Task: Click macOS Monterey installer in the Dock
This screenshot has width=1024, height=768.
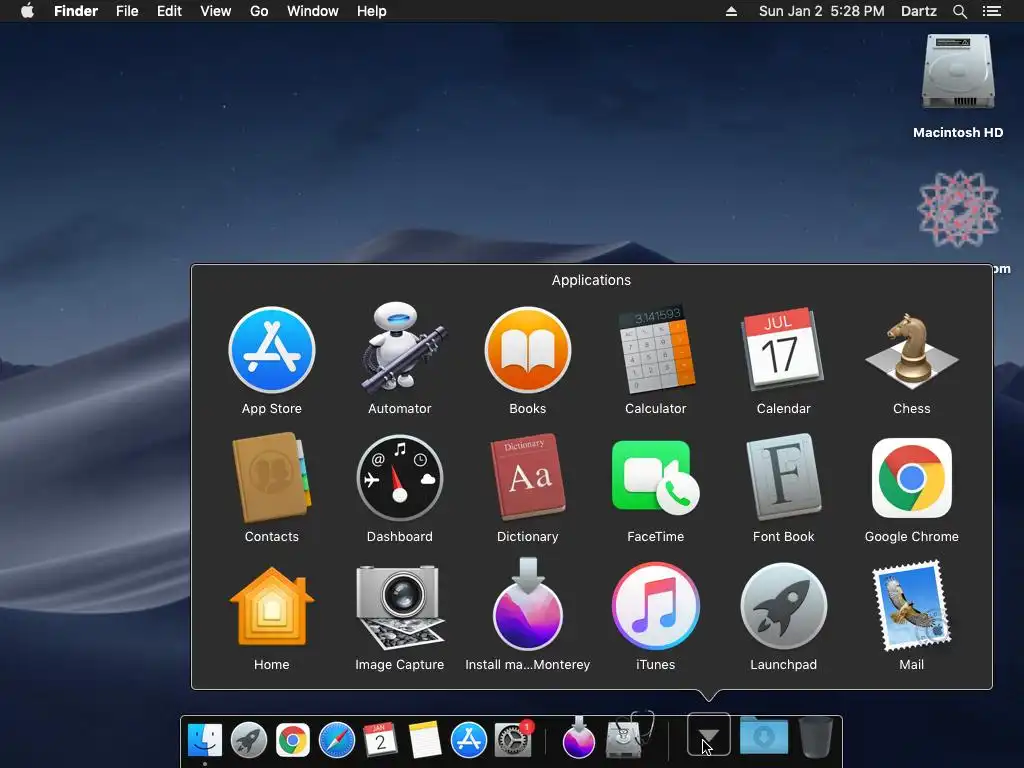Action: [x=579, y=738]
